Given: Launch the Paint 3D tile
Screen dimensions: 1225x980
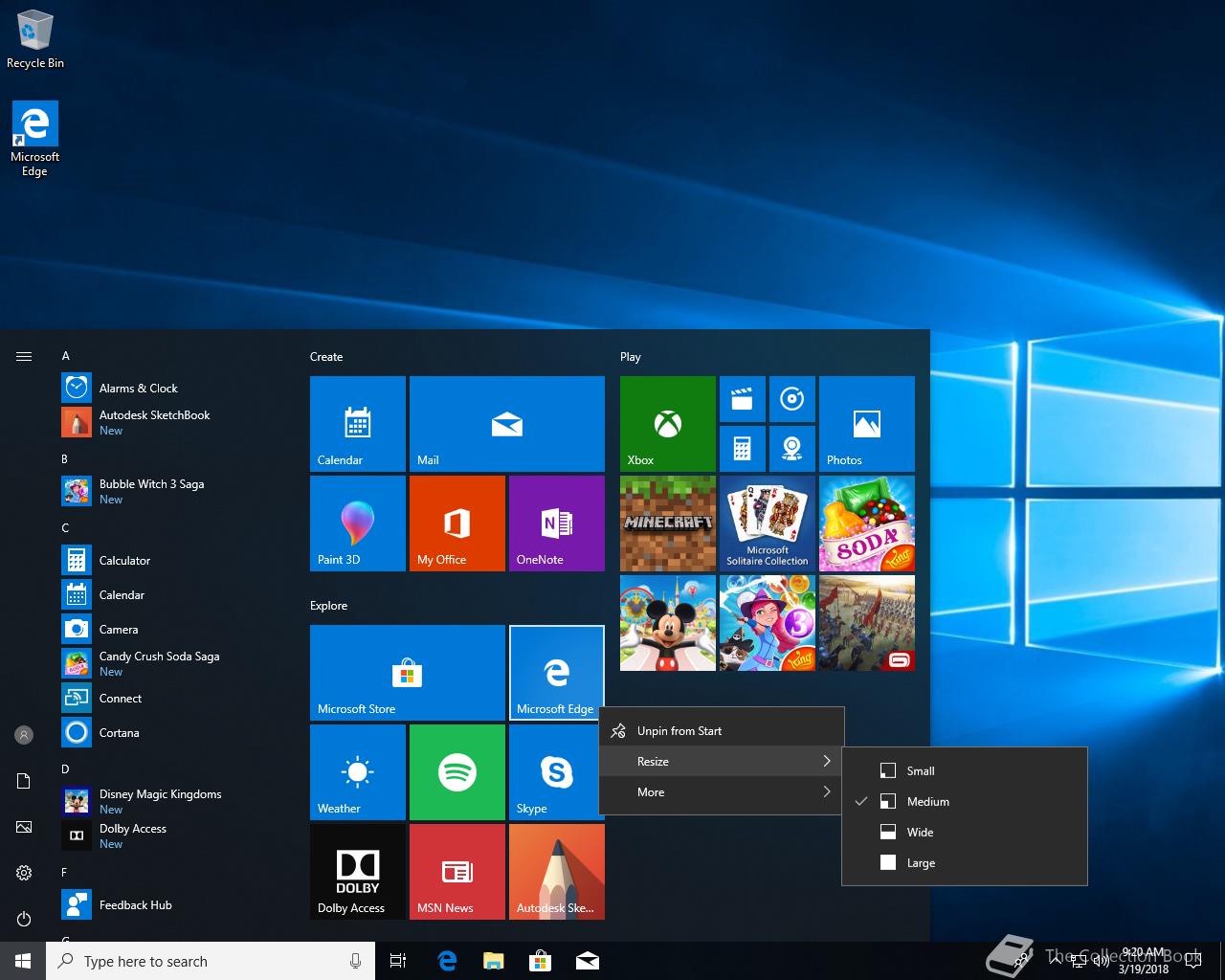Looking at the screenshot, I should (x=358, y=523).
